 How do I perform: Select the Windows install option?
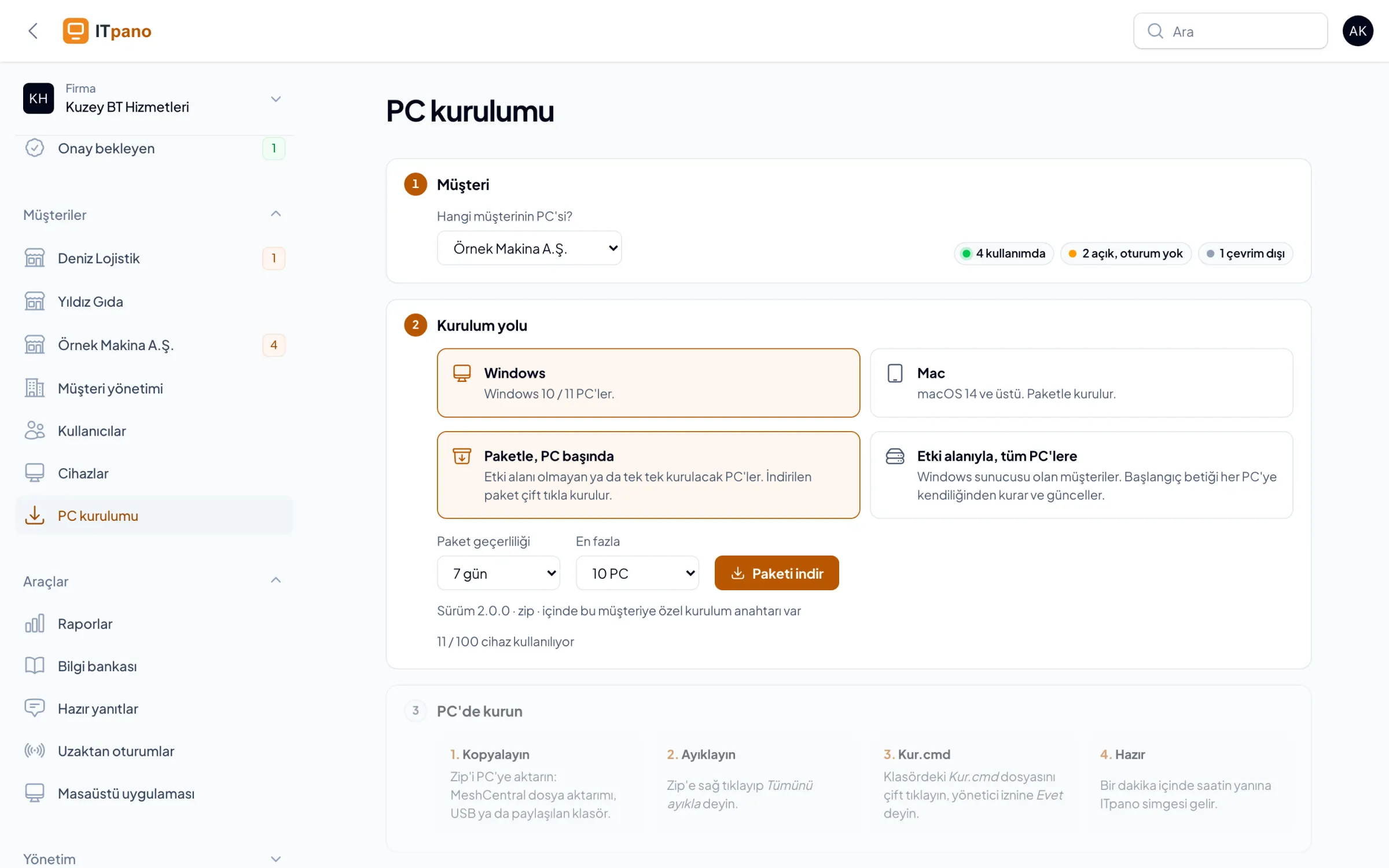coord(648,382)
